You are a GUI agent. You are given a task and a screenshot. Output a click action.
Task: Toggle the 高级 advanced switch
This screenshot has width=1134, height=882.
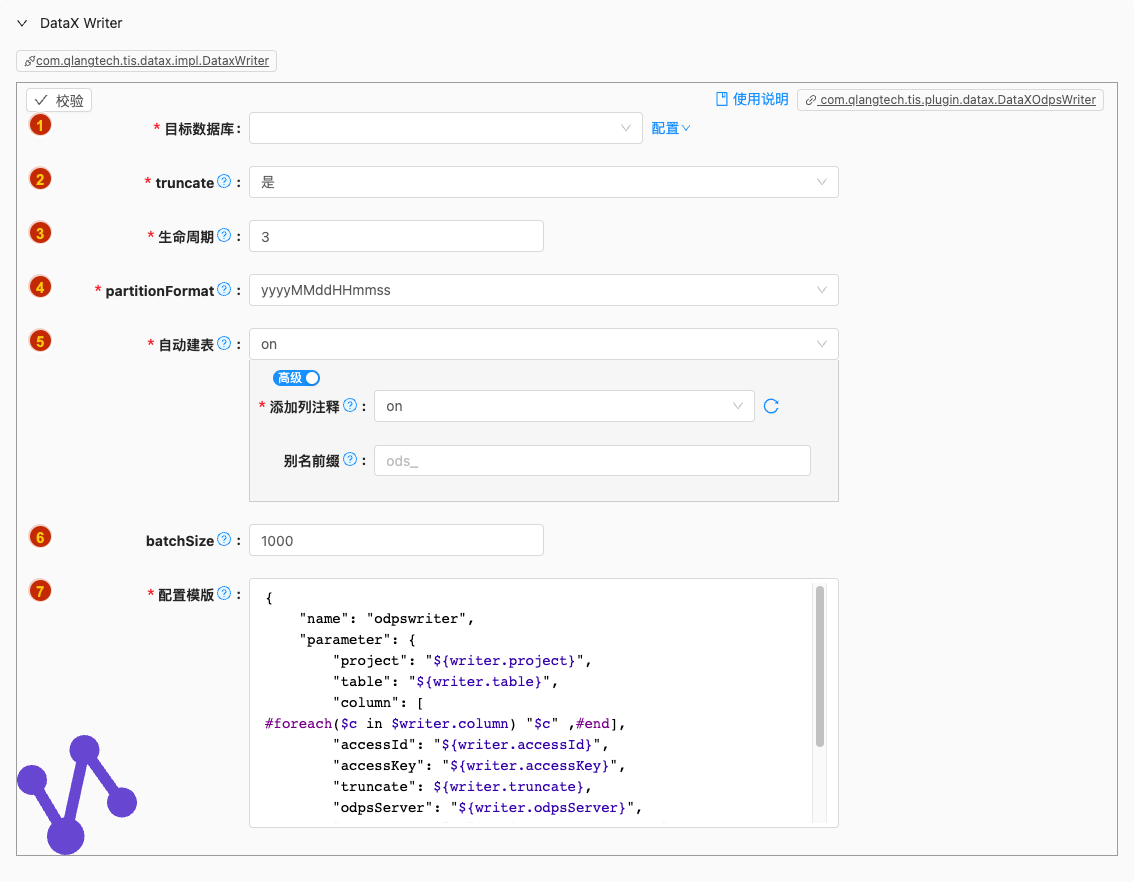click(x=297, y=378)
